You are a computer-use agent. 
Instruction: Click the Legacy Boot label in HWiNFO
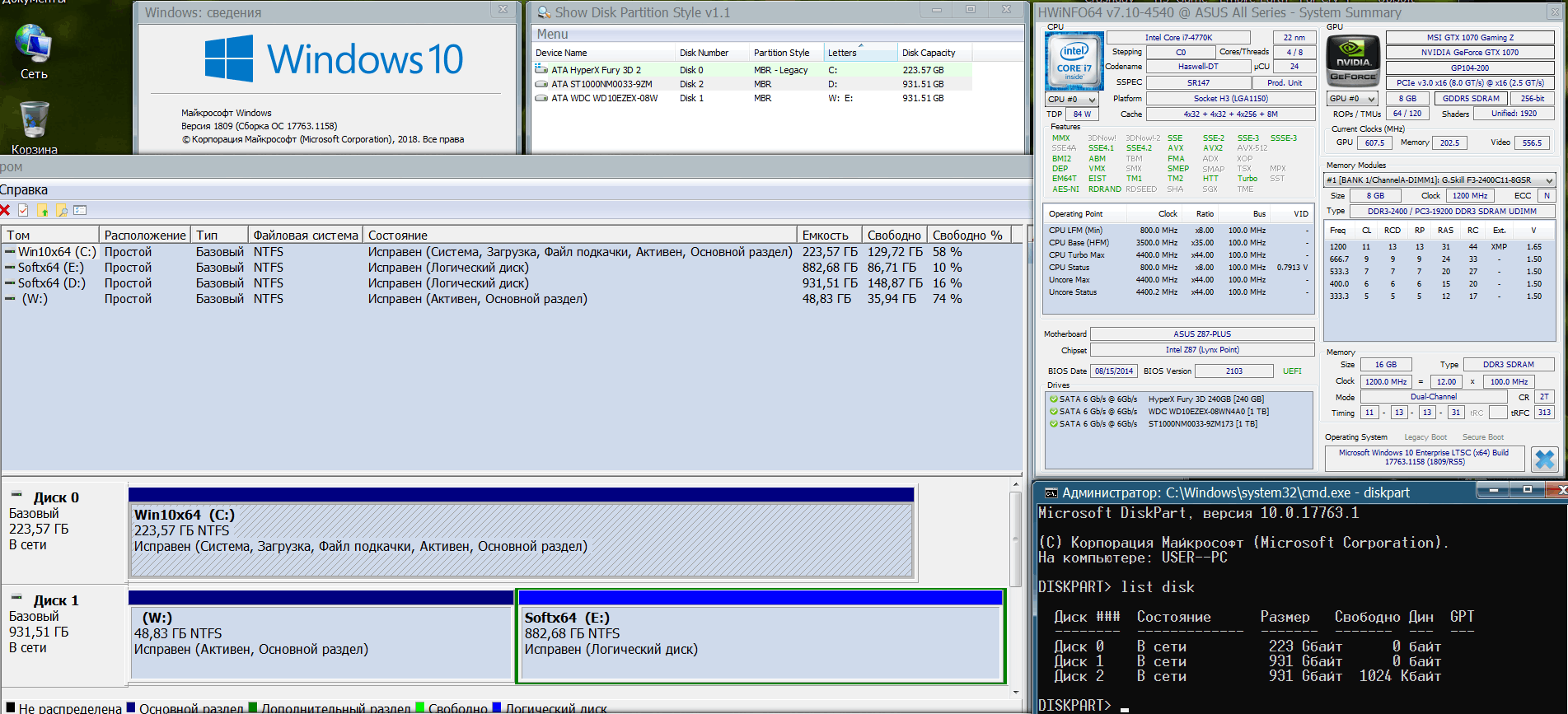click(1425, 437)
